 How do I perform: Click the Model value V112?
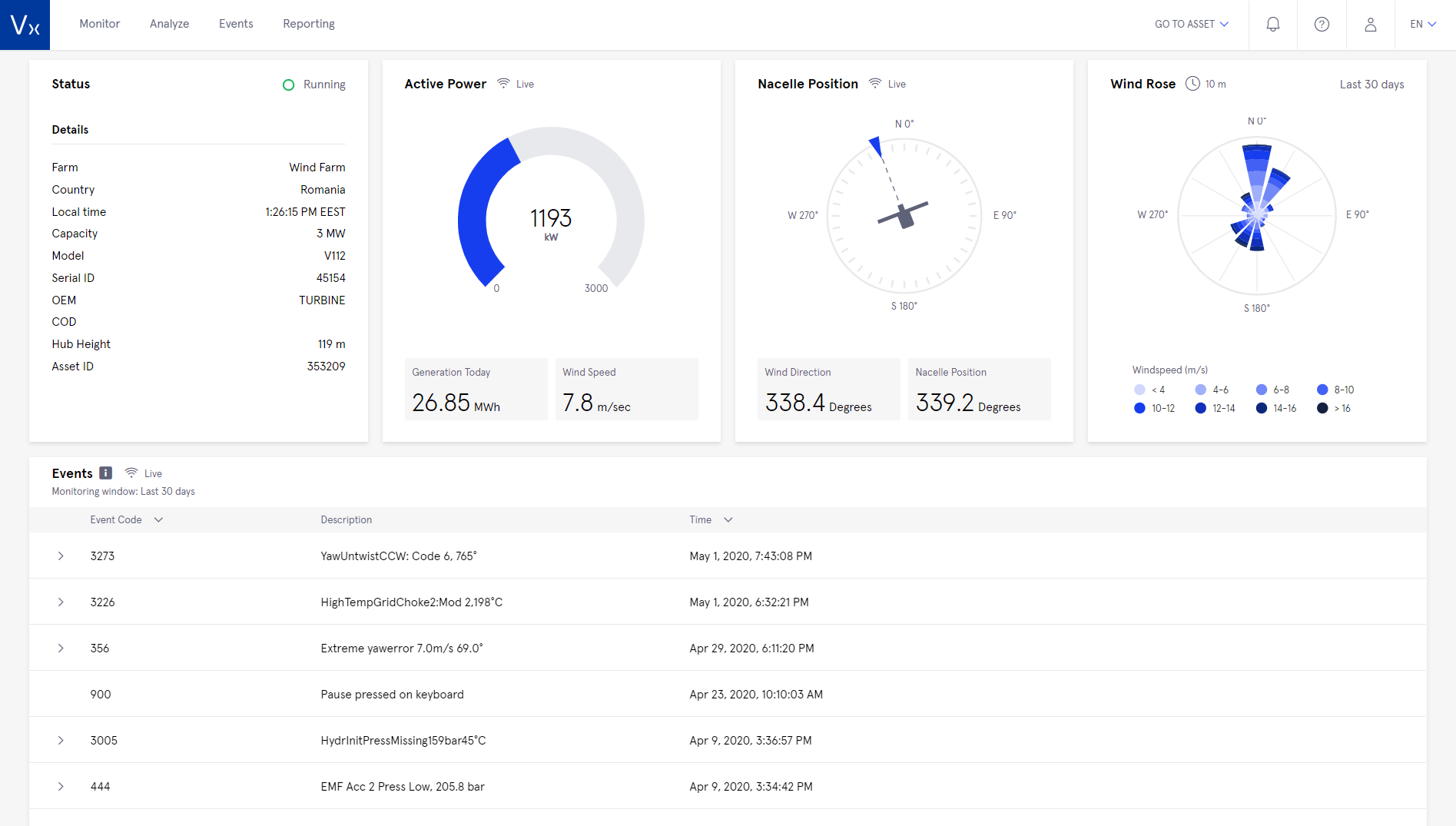334,255
